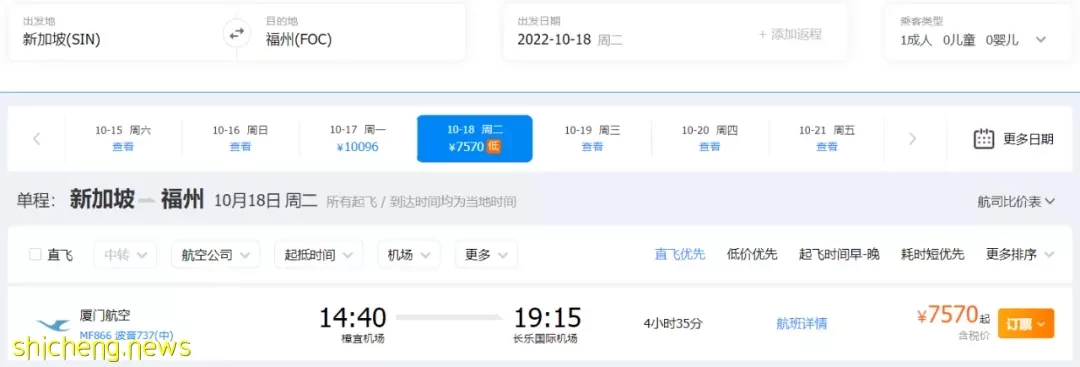
Task: Go to previous dates arrow
Action: coord(37,139)
